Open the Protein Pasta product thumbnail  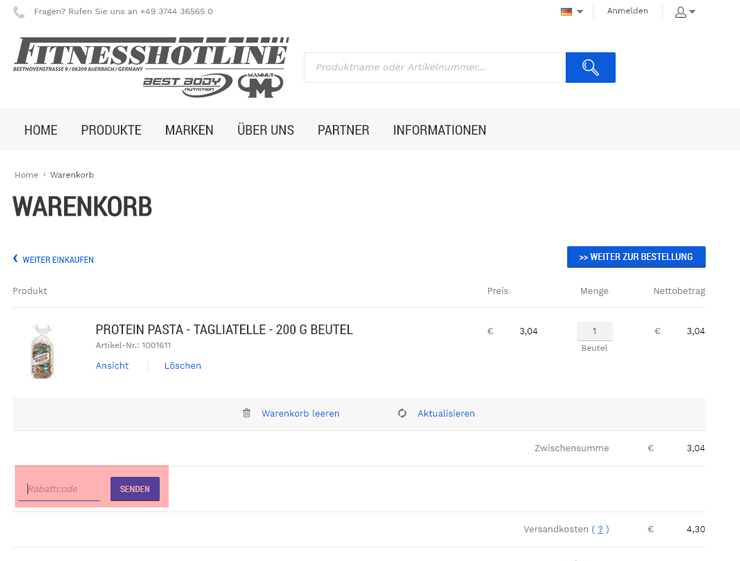pos(42,352)
